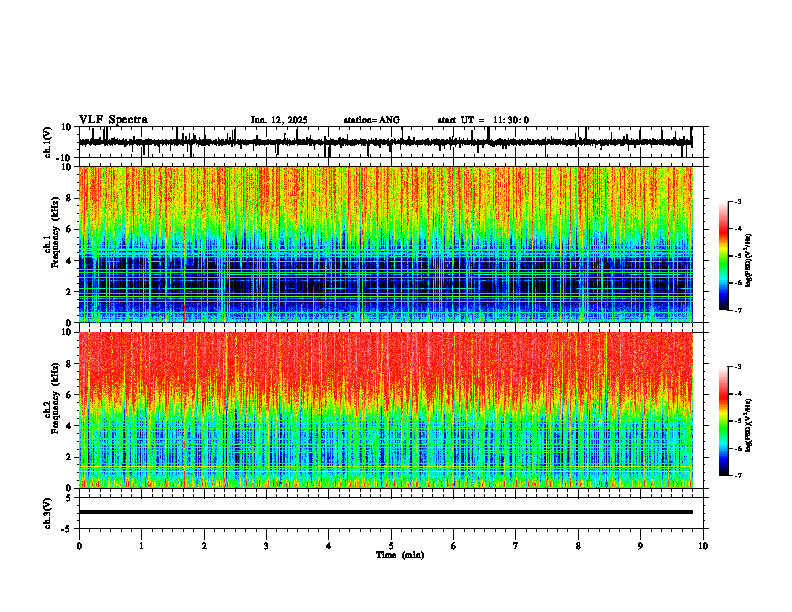
Task: Click inside the ch.2 spectrogram panel
Action: tap(393, 410)
